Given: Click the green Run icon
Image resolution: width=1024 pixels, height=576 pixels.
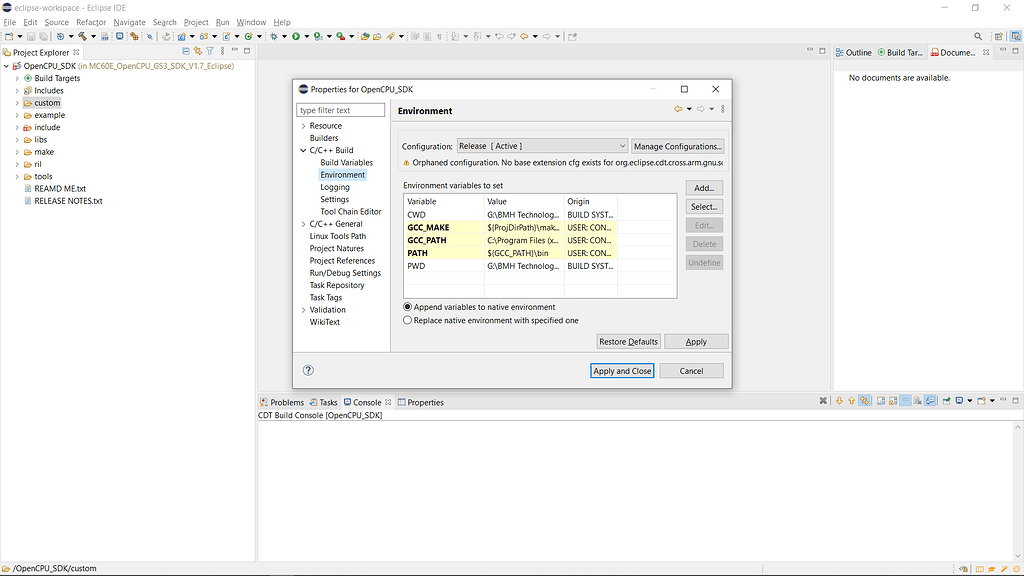Looking at the screenshot, I should (295, 36).
